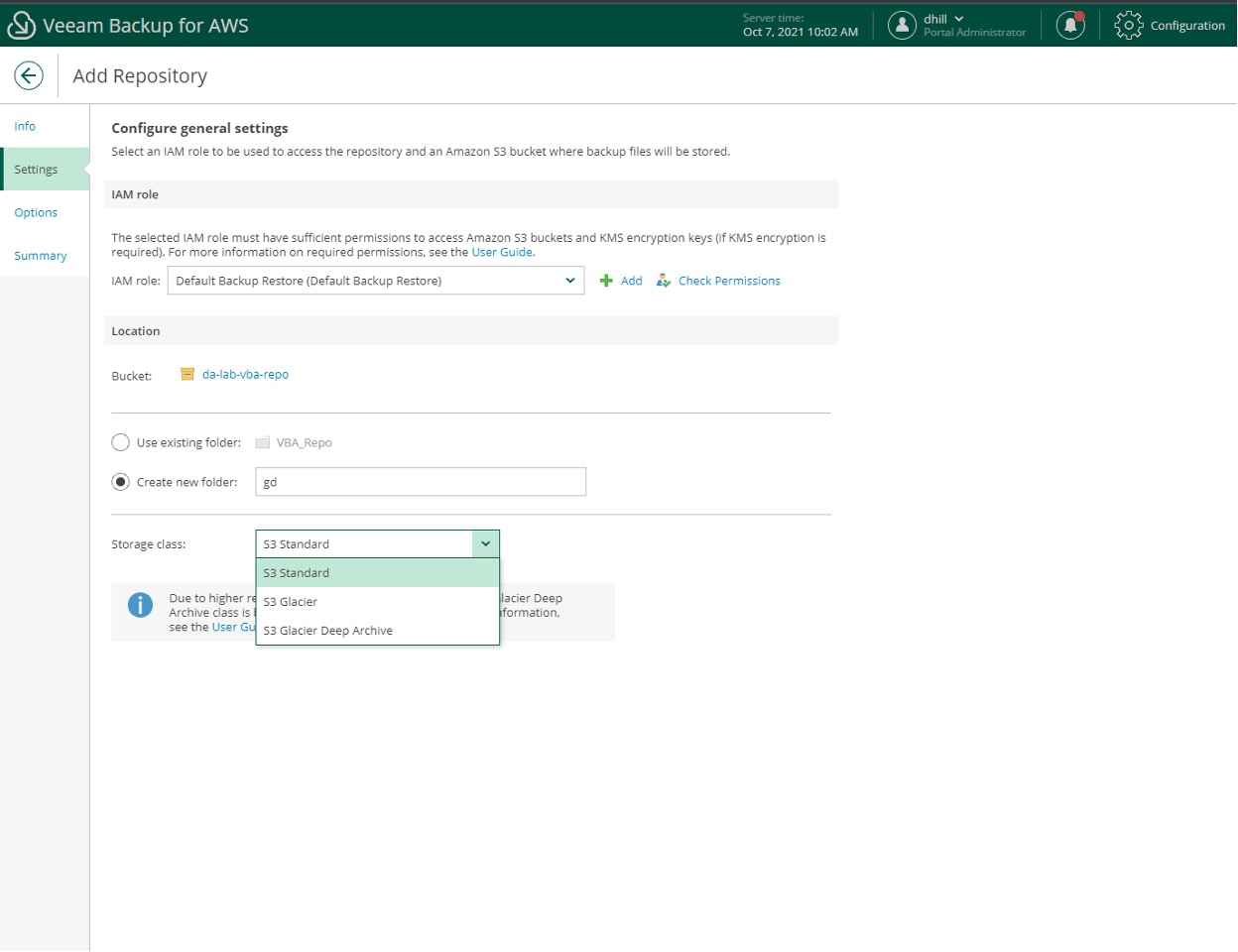Viewport: 1238px width, 952px height.
Task: Select the Use existing folder radio button
Action: click(x=121, y=442)
